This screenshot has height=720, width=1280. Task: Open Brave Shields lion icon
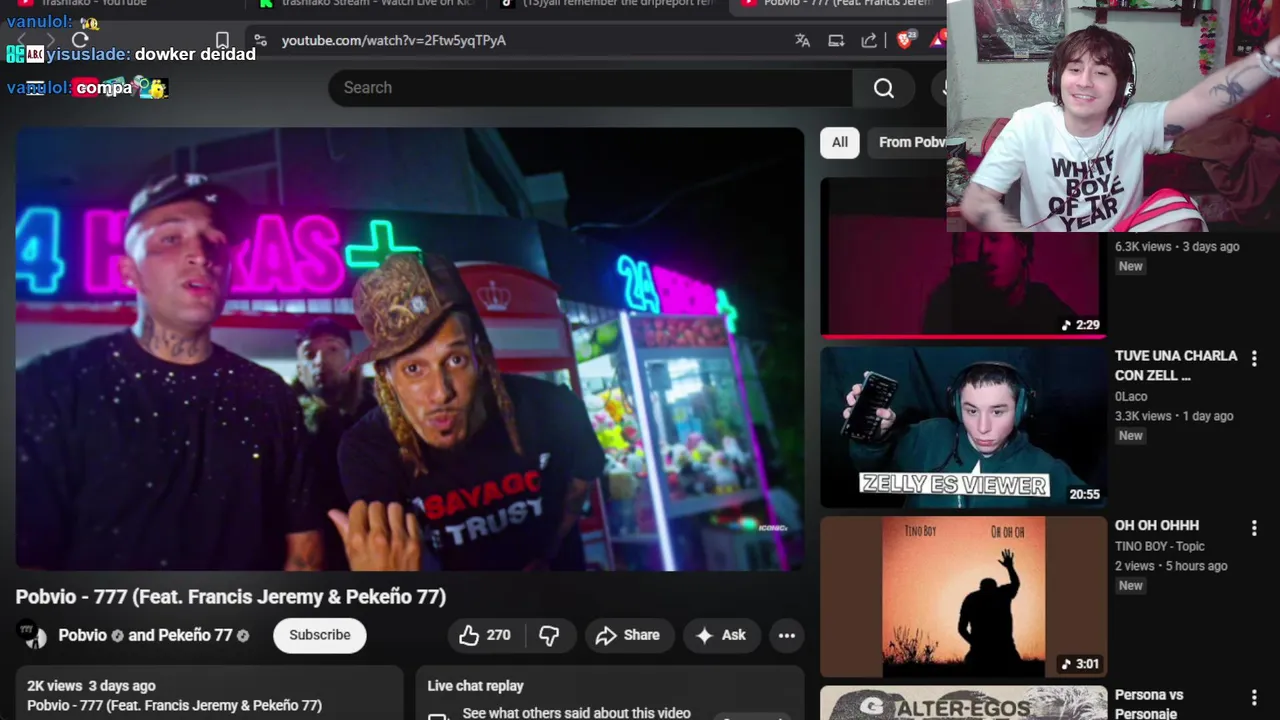(x=905, y=40)
